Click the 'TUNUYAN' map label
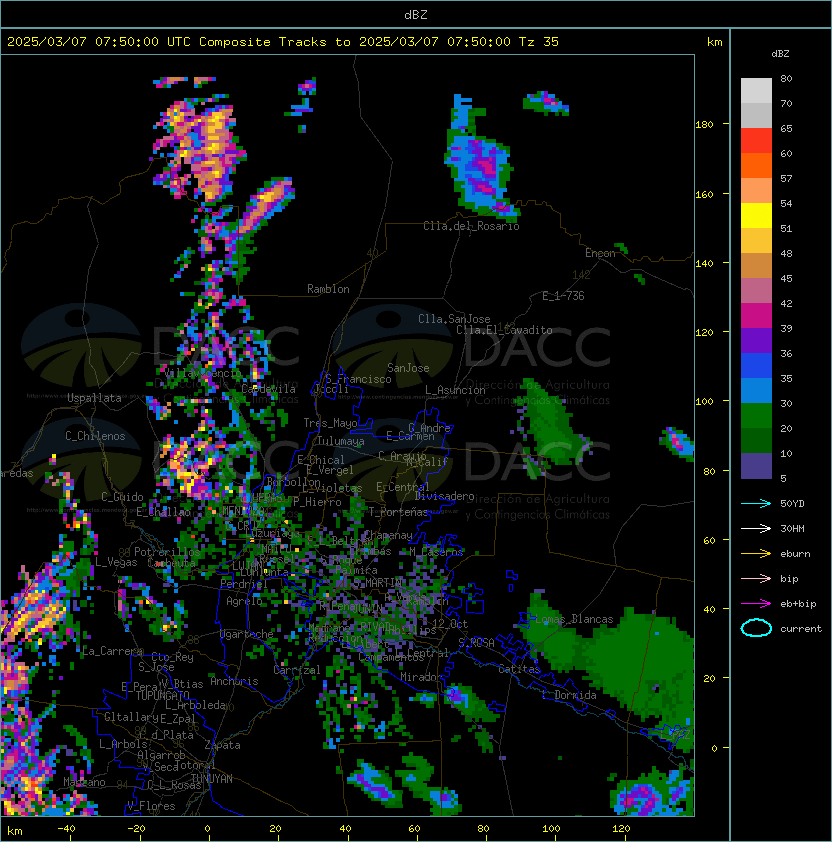Image resolution: width=832 pixels, height=842 pixels. [x=212, y=779]
